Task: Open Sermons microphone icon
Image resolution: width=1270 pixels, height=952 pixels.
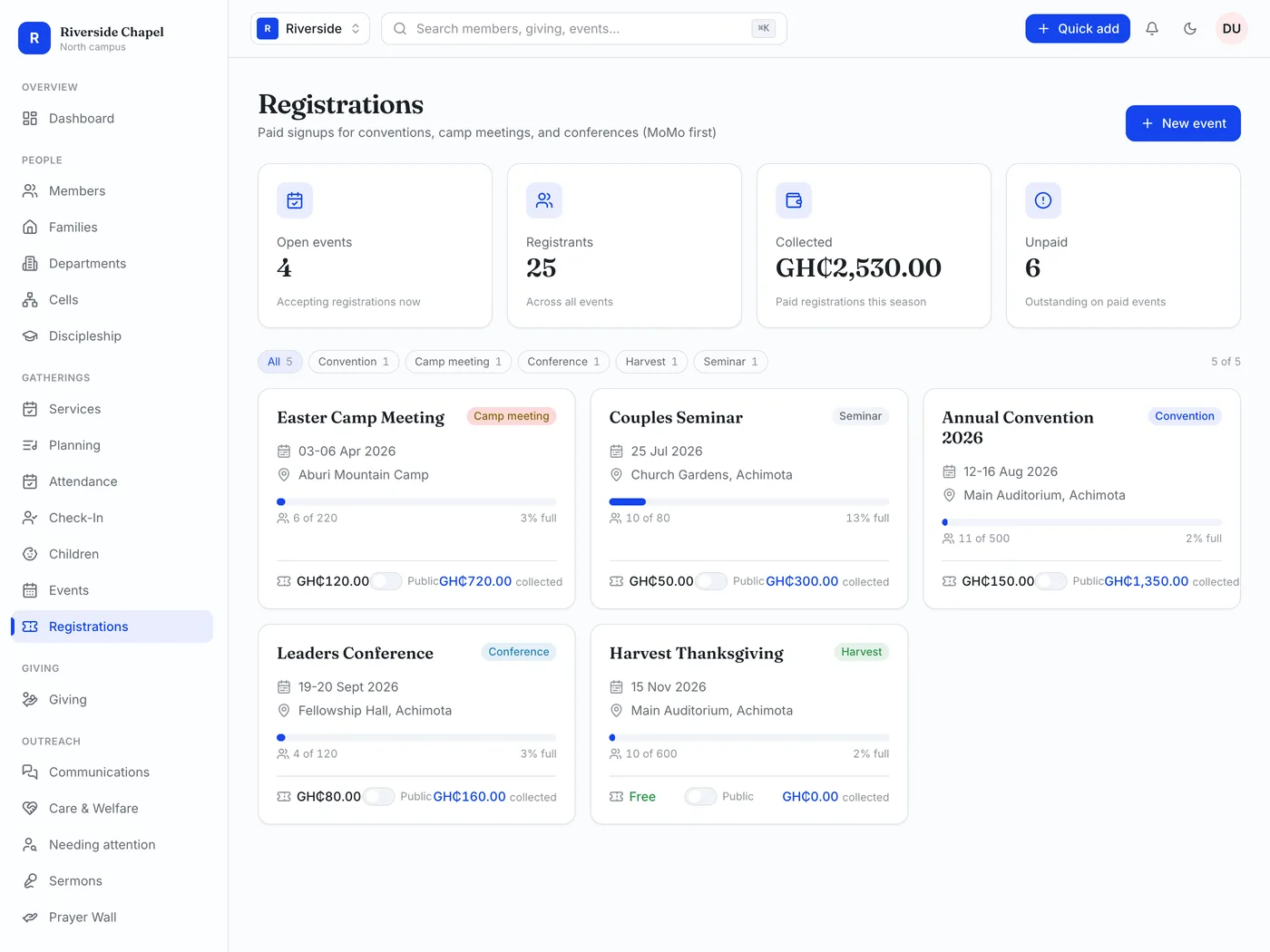Action: point(30,881)
